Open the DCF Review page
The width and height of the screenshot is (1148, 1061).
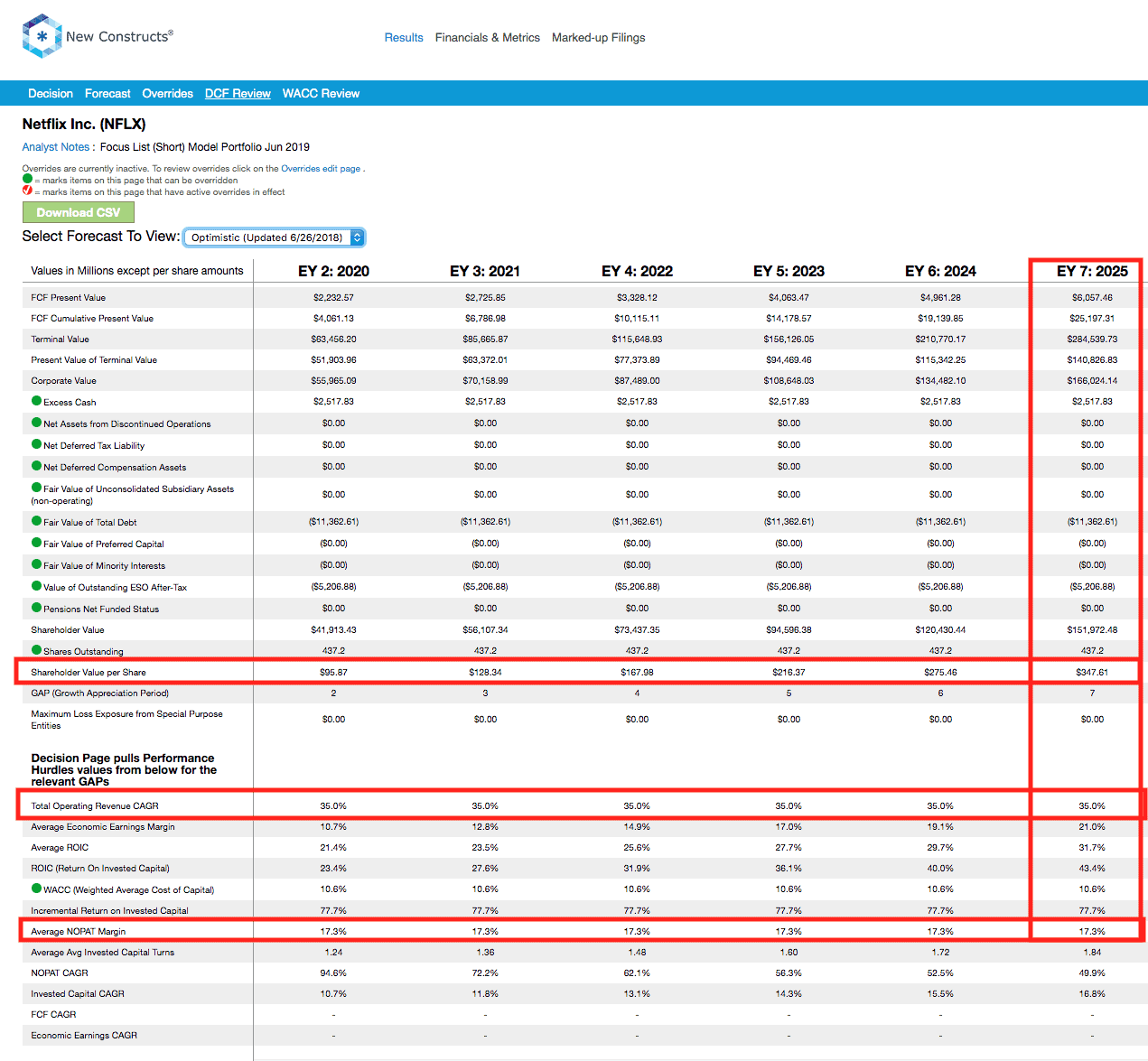click(x=238, y=94)
